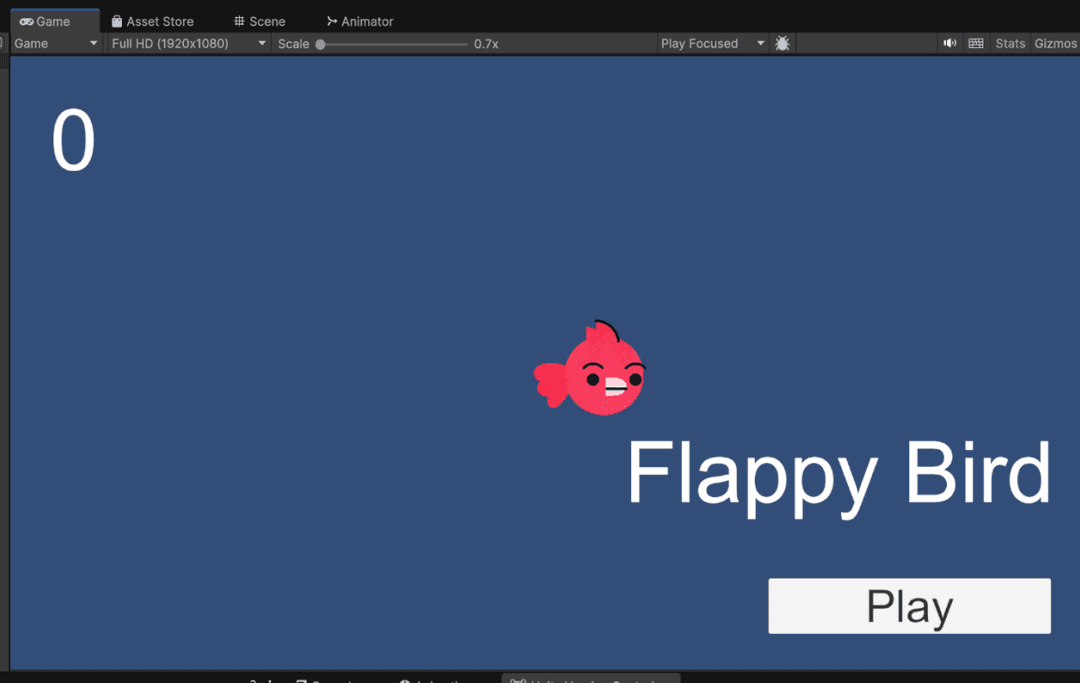The width and height of the screenshot is (1080, 683).
Task: Toggle the Stats overlay
Action: point(1009,43)
